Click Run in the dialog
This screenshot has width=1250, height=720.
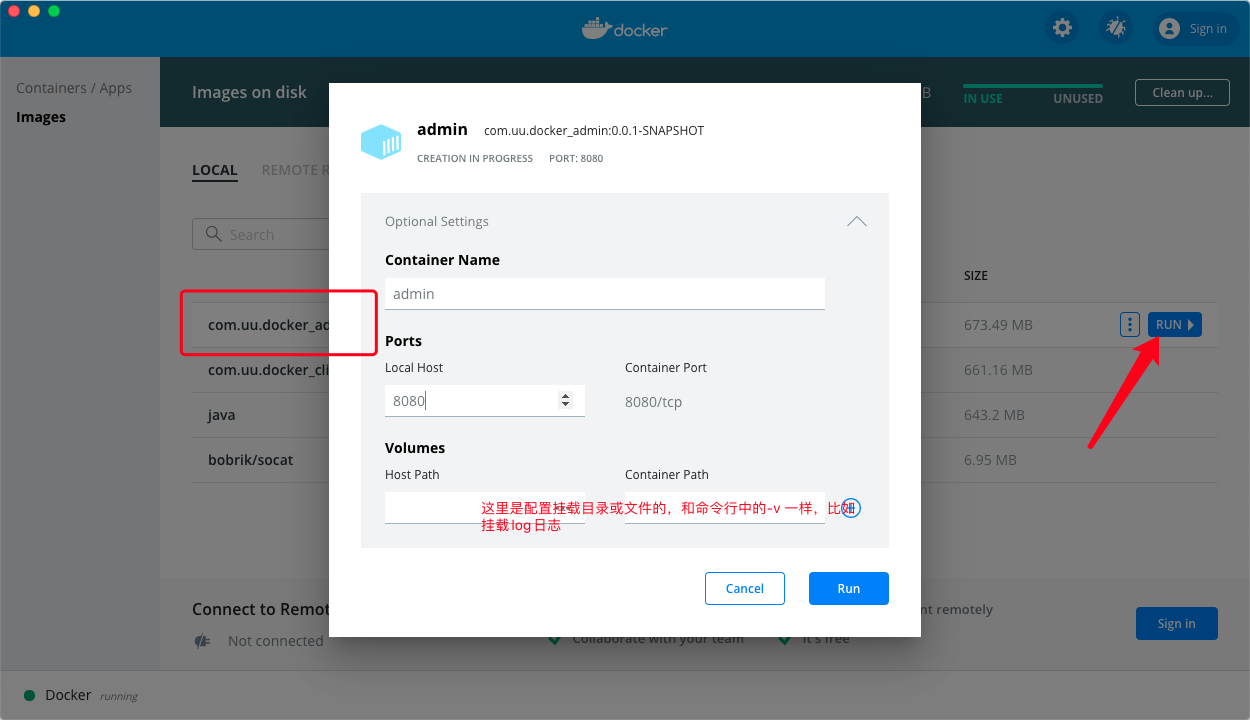(849, 589)
